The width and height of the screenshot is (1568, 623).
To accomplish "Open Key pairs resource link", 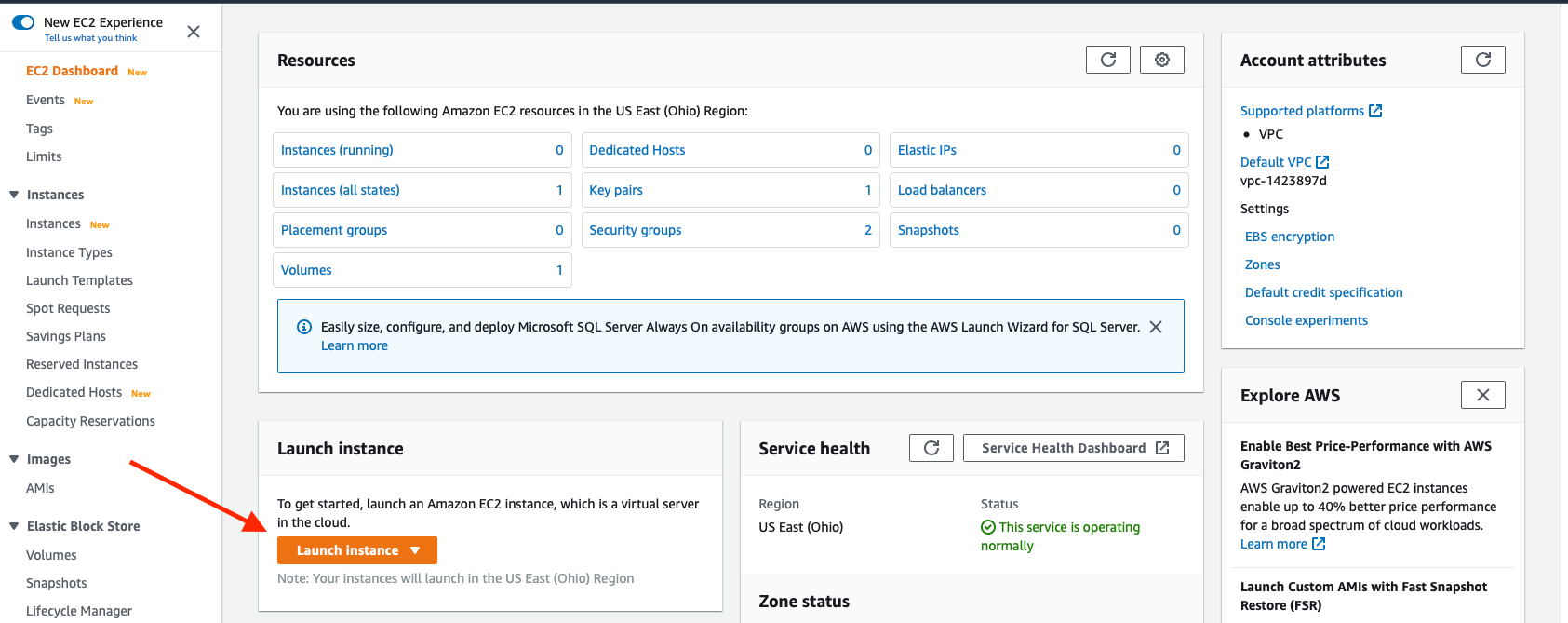I will 616,190.
